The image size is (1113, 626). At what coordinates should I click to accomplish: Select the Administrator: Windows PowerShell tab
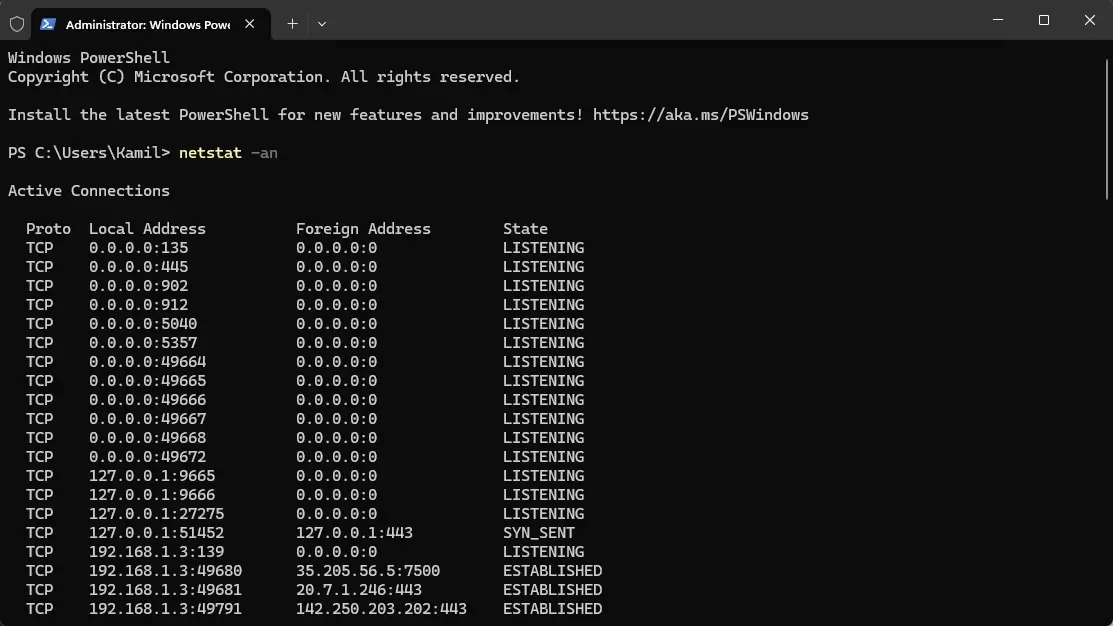click(151, 24)
